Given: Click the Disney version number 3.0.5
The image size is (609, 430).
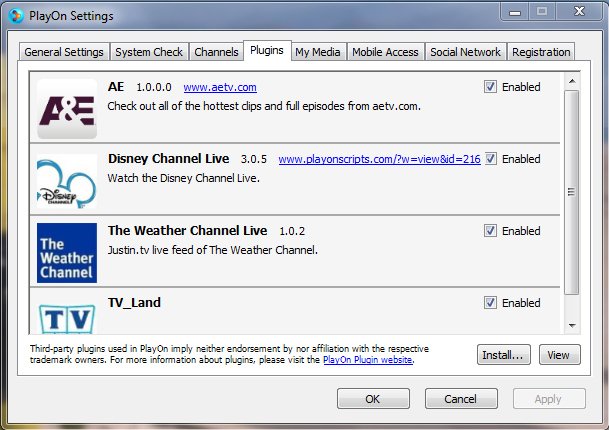Looking at the screenshot, I should tap(254, 159).
